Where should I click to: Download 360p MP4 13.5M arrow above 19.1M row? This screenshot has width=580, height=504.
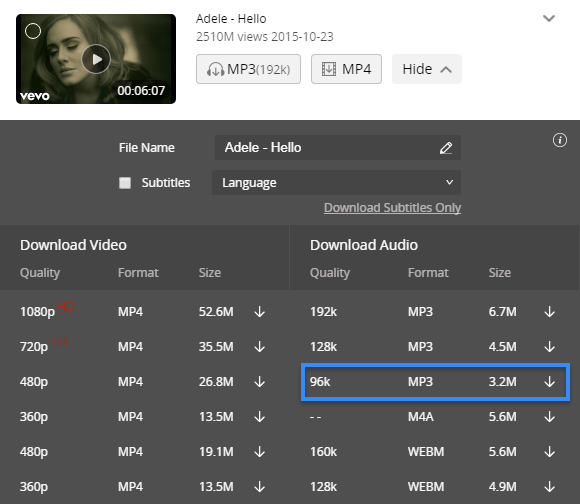pos(260,417)
